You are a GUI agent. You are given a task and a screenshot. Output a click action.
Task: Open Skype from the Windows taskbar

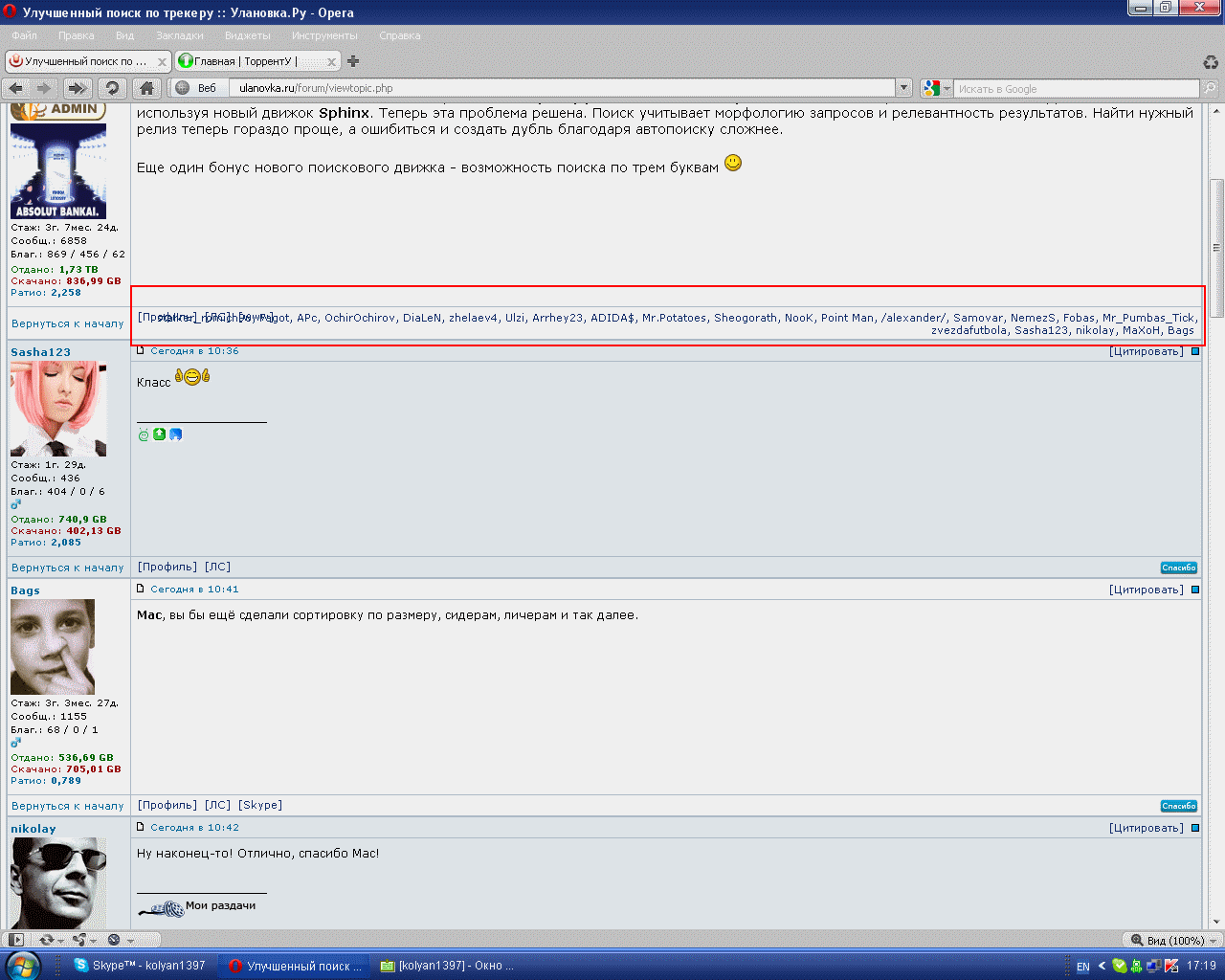pyautogui.click(x=142, y=966)
